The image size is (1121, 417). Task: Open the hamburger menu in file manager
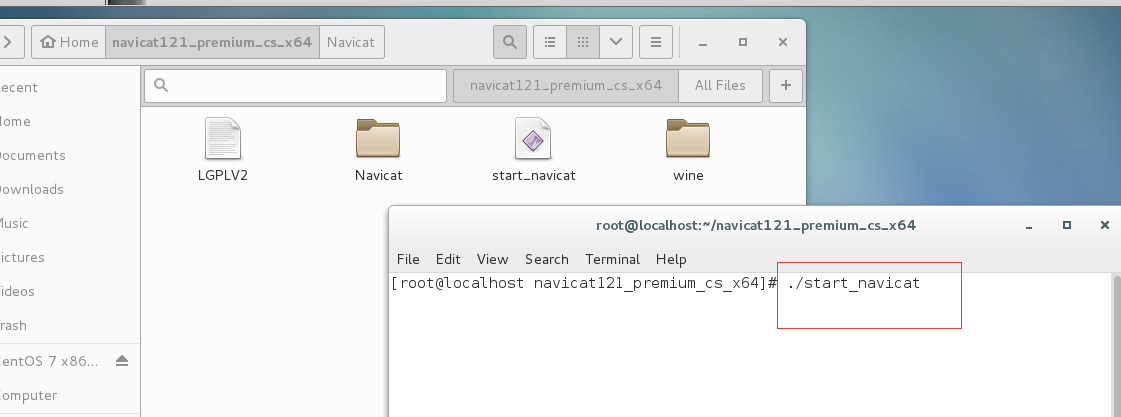coord(656,42)
